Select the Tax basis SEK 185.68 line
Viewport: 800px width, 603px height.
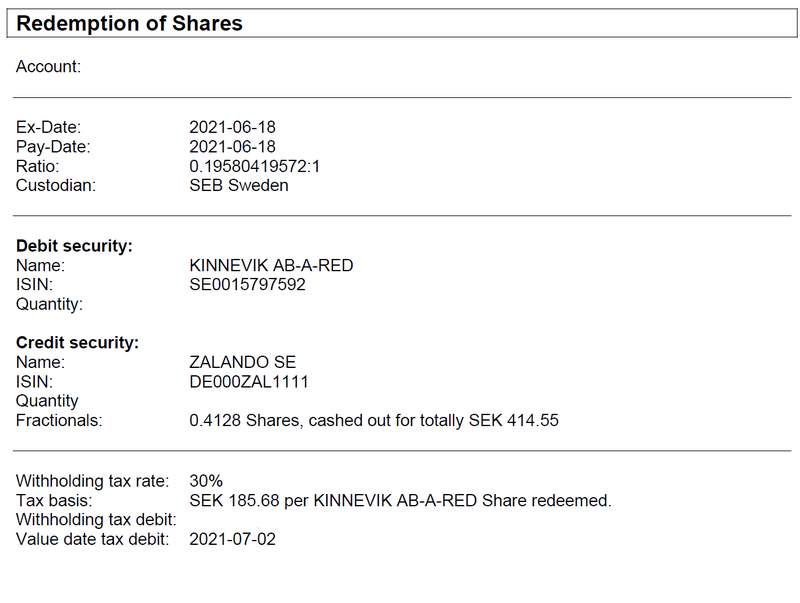[x=401, y=500]
